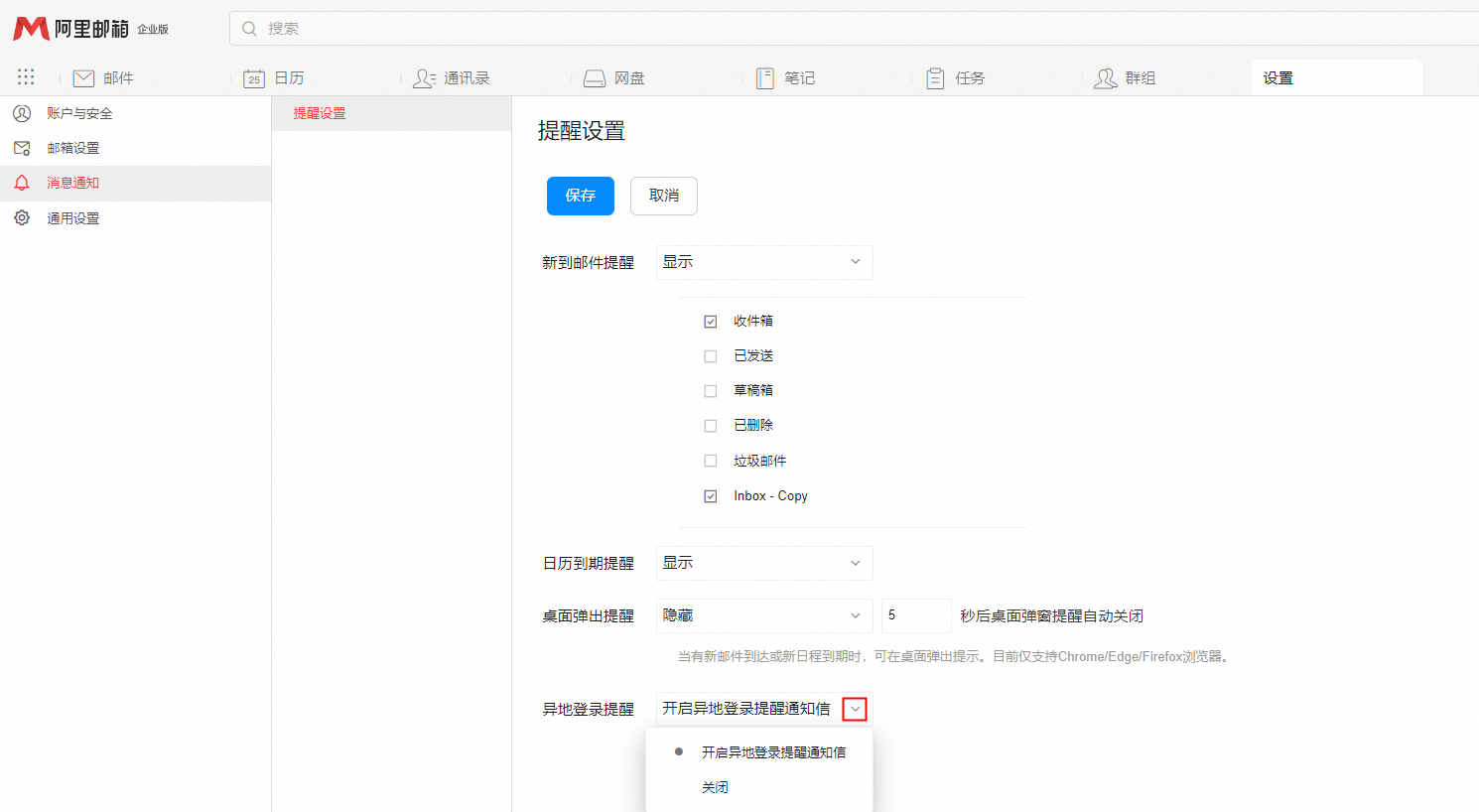Open the 桌面弹出提醒 dropdown showing 隐藏
This screenshot has height=812, width=1479.
pyautogui.click(x=764, y=615)
